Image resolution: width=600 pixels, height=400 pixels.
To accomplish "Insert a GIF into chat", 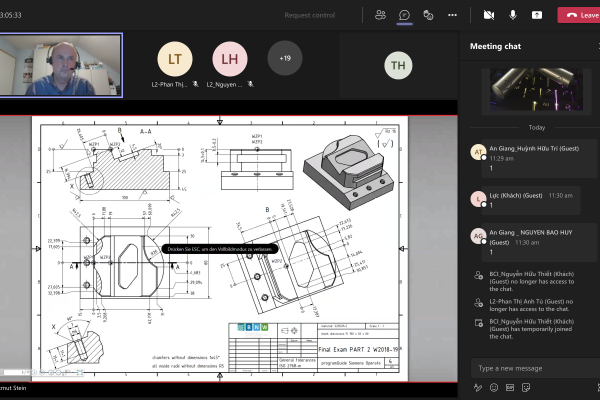I will coord(509,387).
